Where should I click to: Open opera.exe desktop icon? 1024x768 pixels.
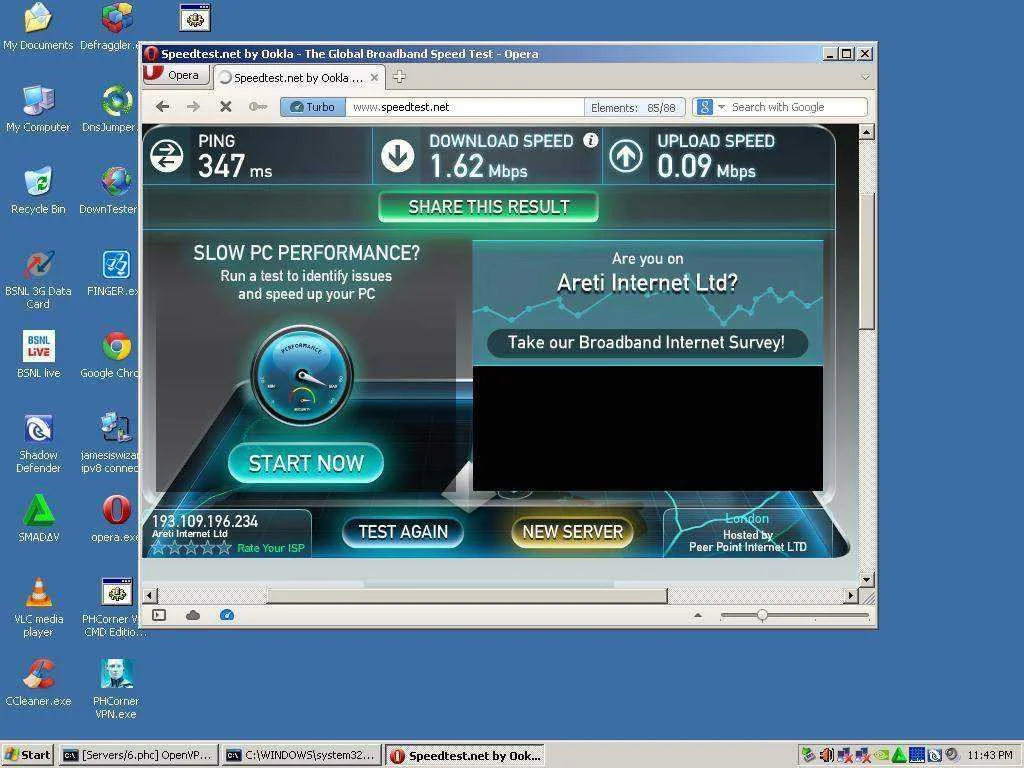tap(115, 519)
